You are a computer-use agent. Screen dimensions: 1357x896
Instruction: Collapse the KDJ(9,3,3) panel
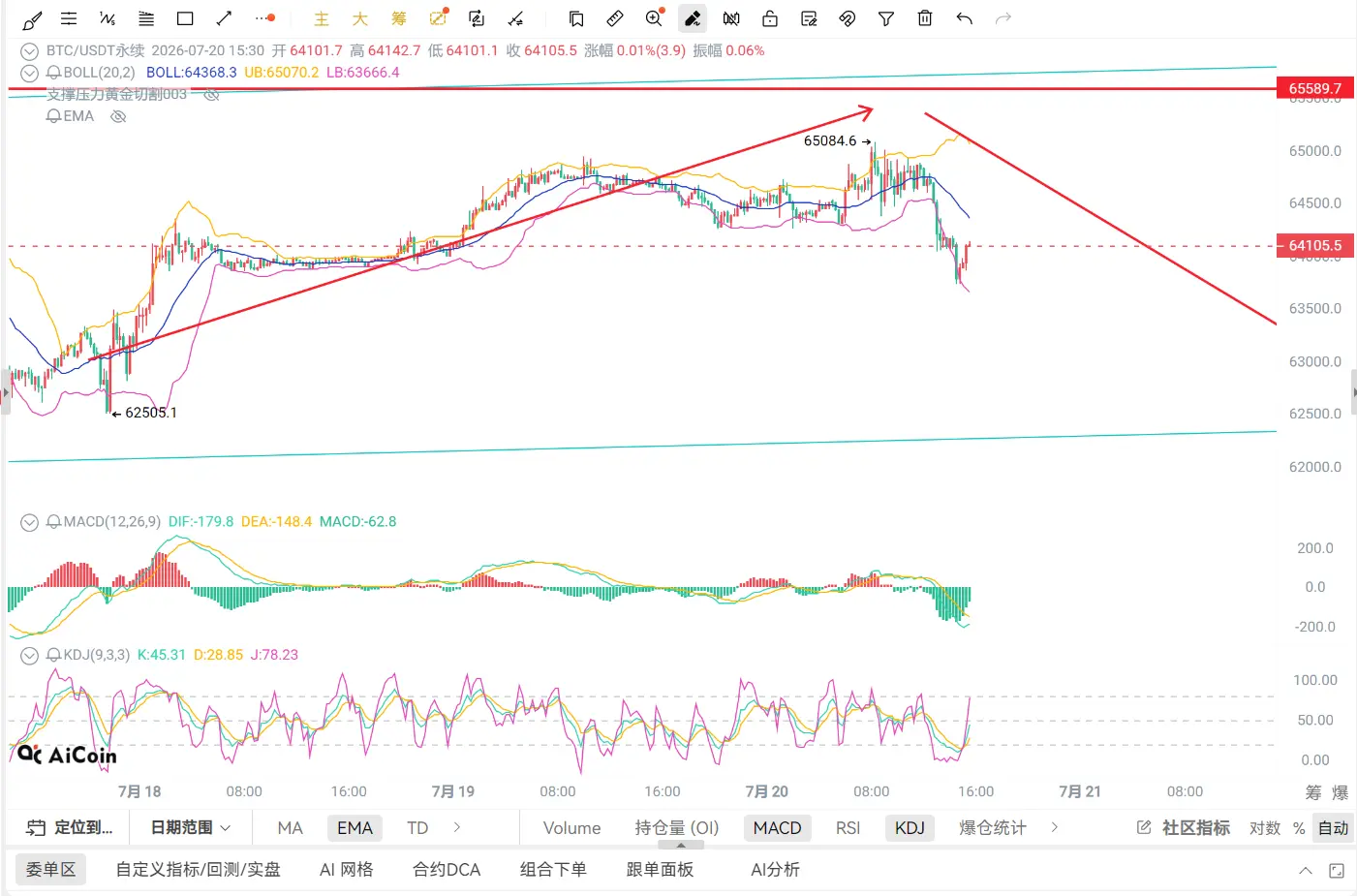[29, 656]
